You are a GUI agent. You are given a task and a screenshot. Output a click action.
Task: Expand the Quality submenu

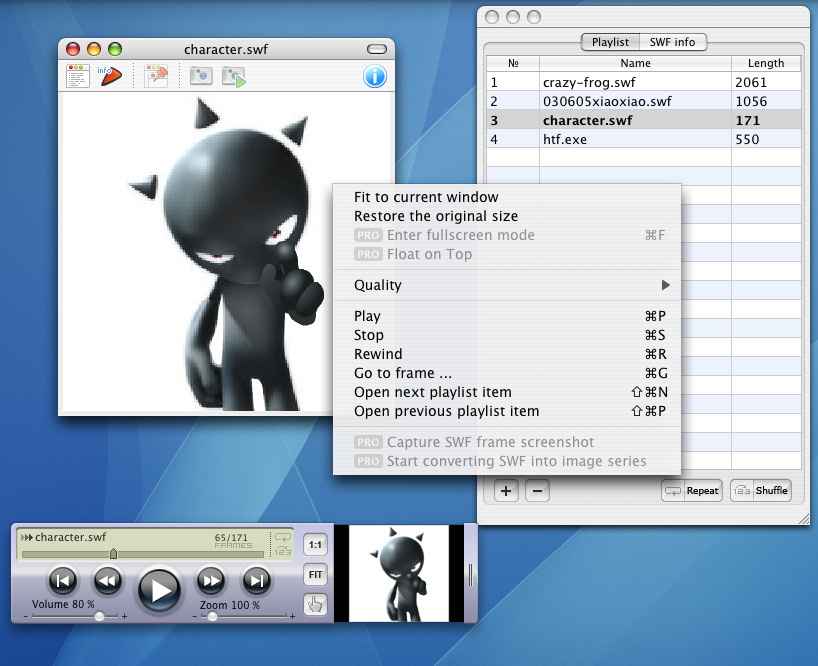(507, 285)
